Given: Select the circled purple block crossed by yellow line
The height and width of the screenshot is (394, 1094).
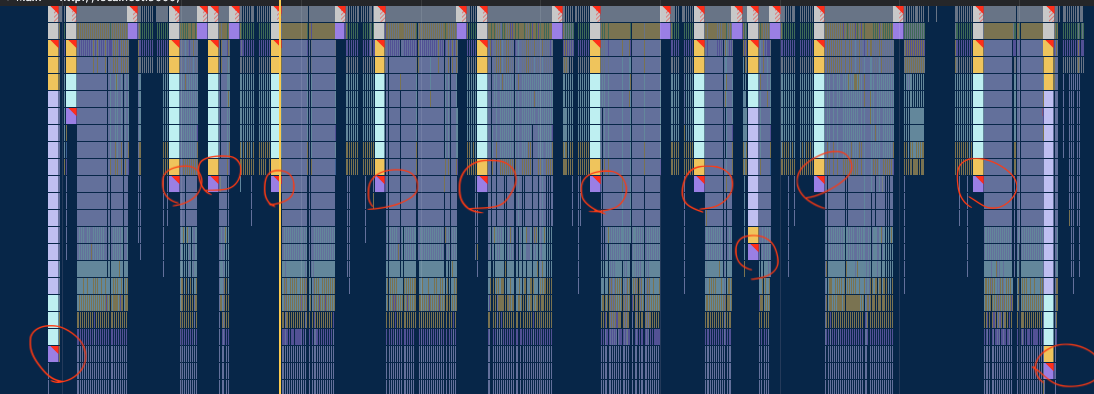Looking at the screenshot, I should tap(275, 184).
